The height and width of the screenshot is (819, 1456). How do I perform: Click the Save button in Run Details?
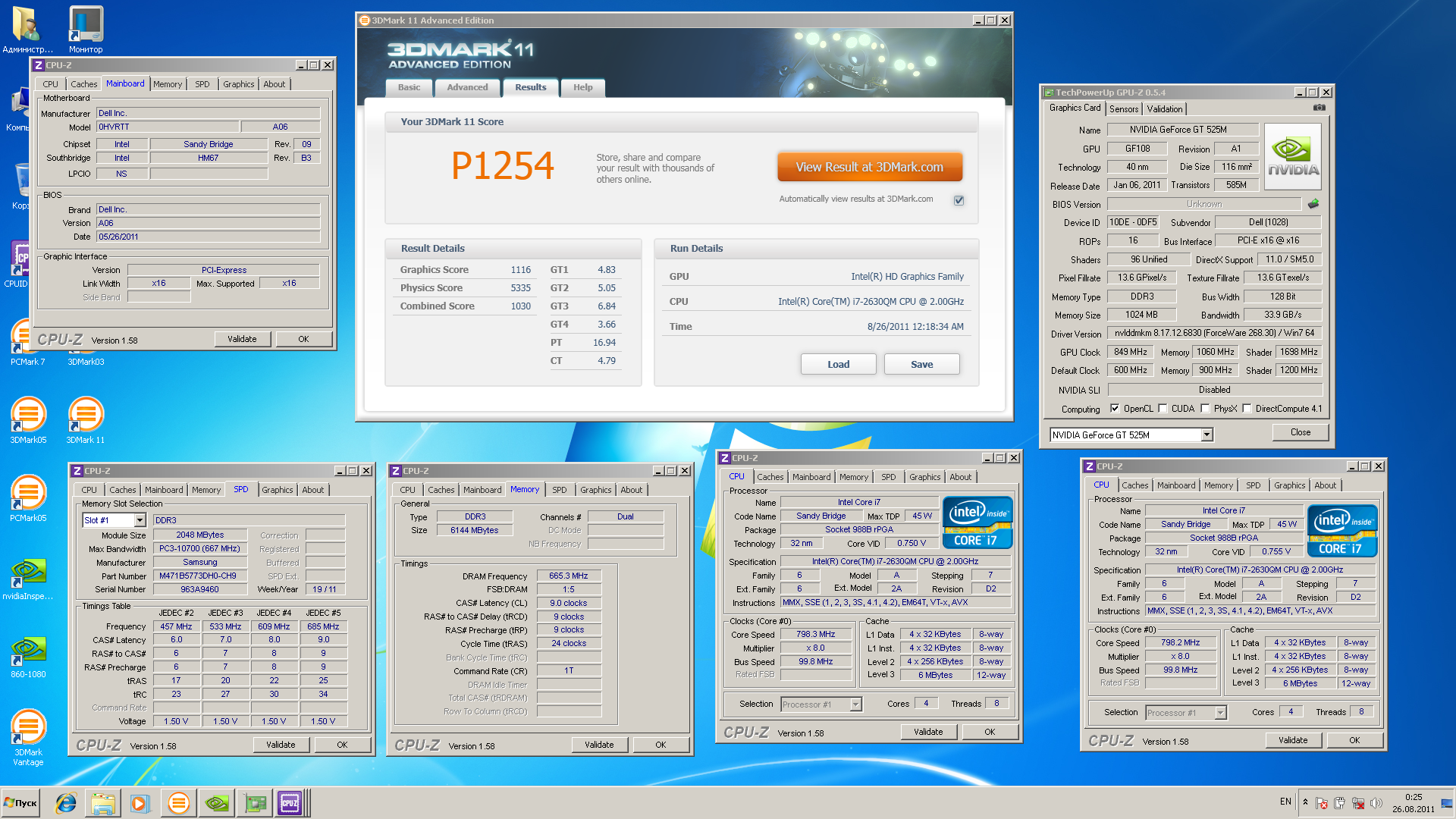click(x=922, y=364)
